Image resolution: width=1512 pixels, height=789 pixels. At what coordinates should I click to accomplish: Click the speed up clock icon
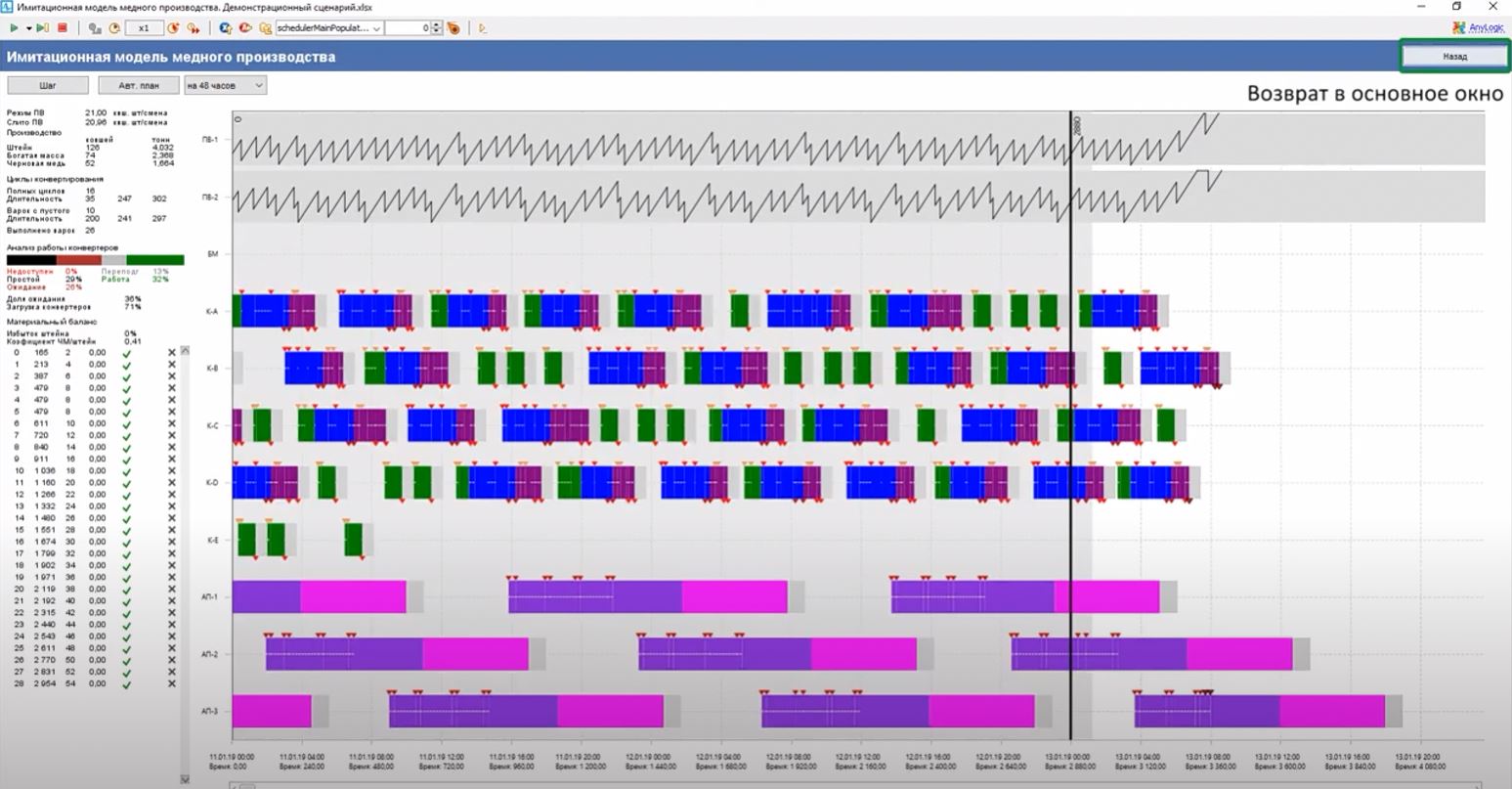(x=174, y=28)
